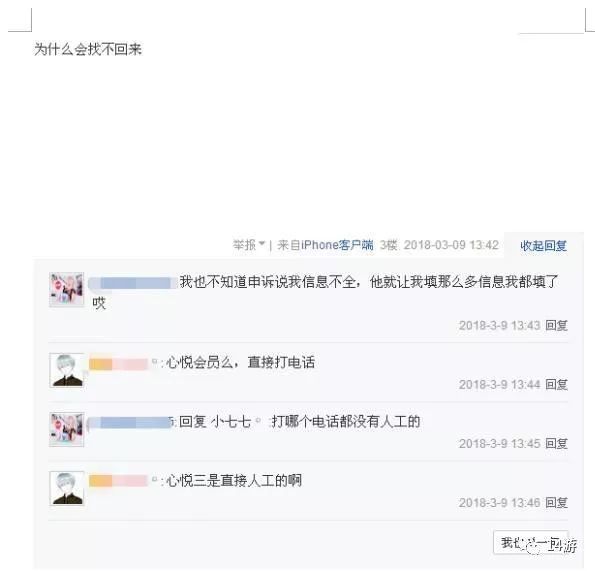Image resolution: width=595 pixels, height=571 pixels.
Task: Click 回复 beside the 13:43 timestamp
Action: point(556,326)
